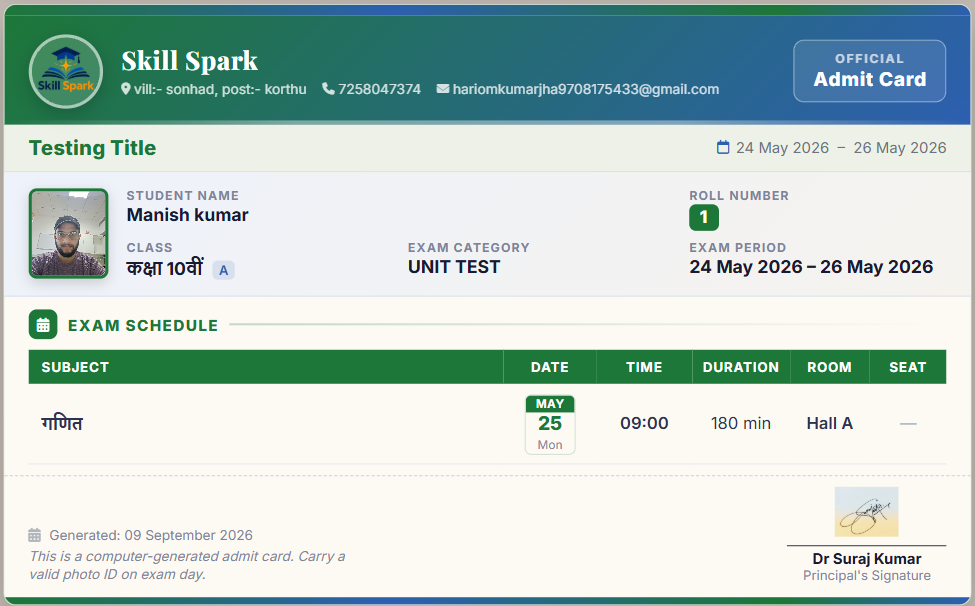Click the EXAM CATEGORY label
Image resolution: width=975 pixels, height=606 pixels.
click(469, 248)
